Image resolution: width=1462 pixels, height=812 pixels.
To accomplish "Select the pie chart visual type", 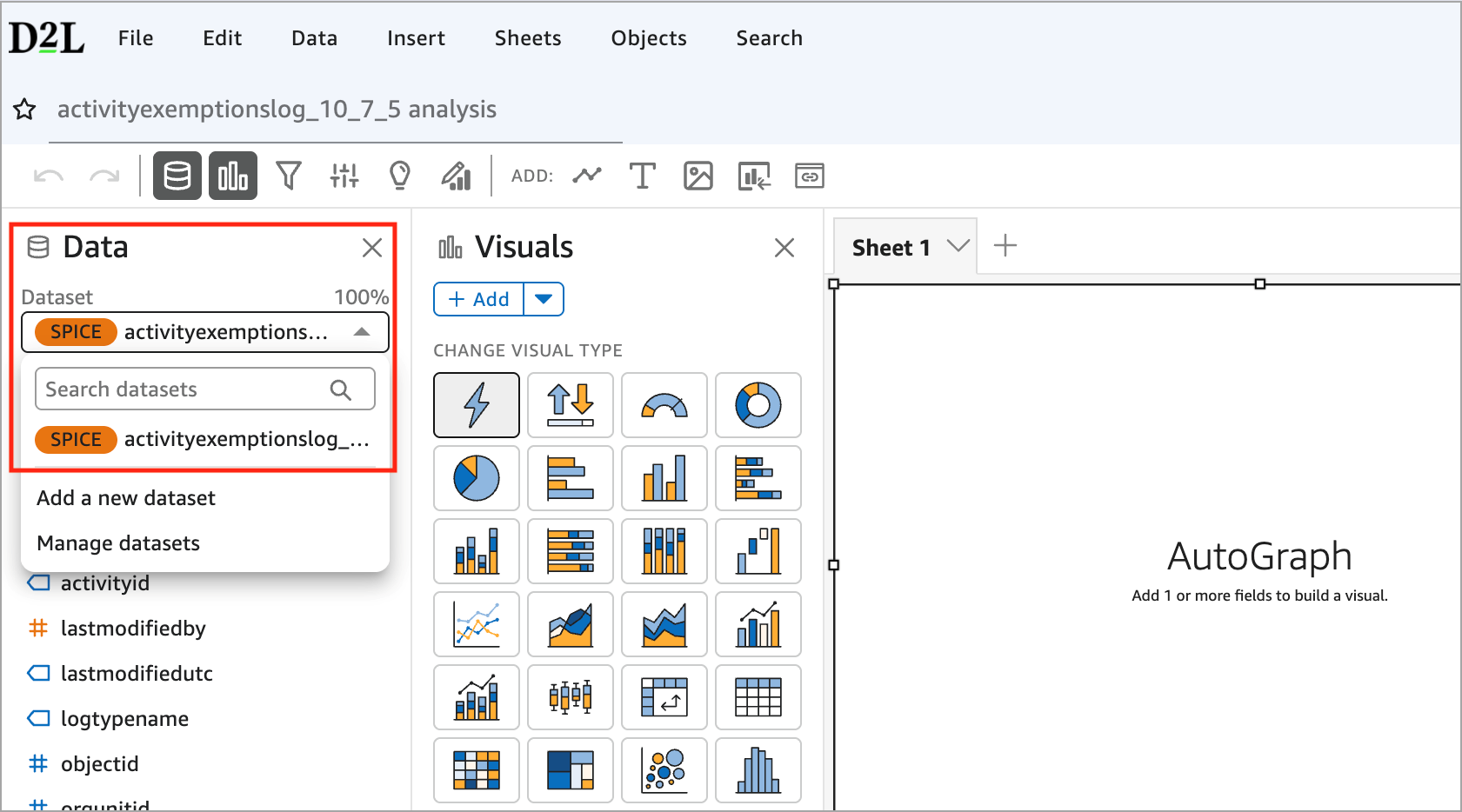I will pyautogui.click(x=477, y=478).
